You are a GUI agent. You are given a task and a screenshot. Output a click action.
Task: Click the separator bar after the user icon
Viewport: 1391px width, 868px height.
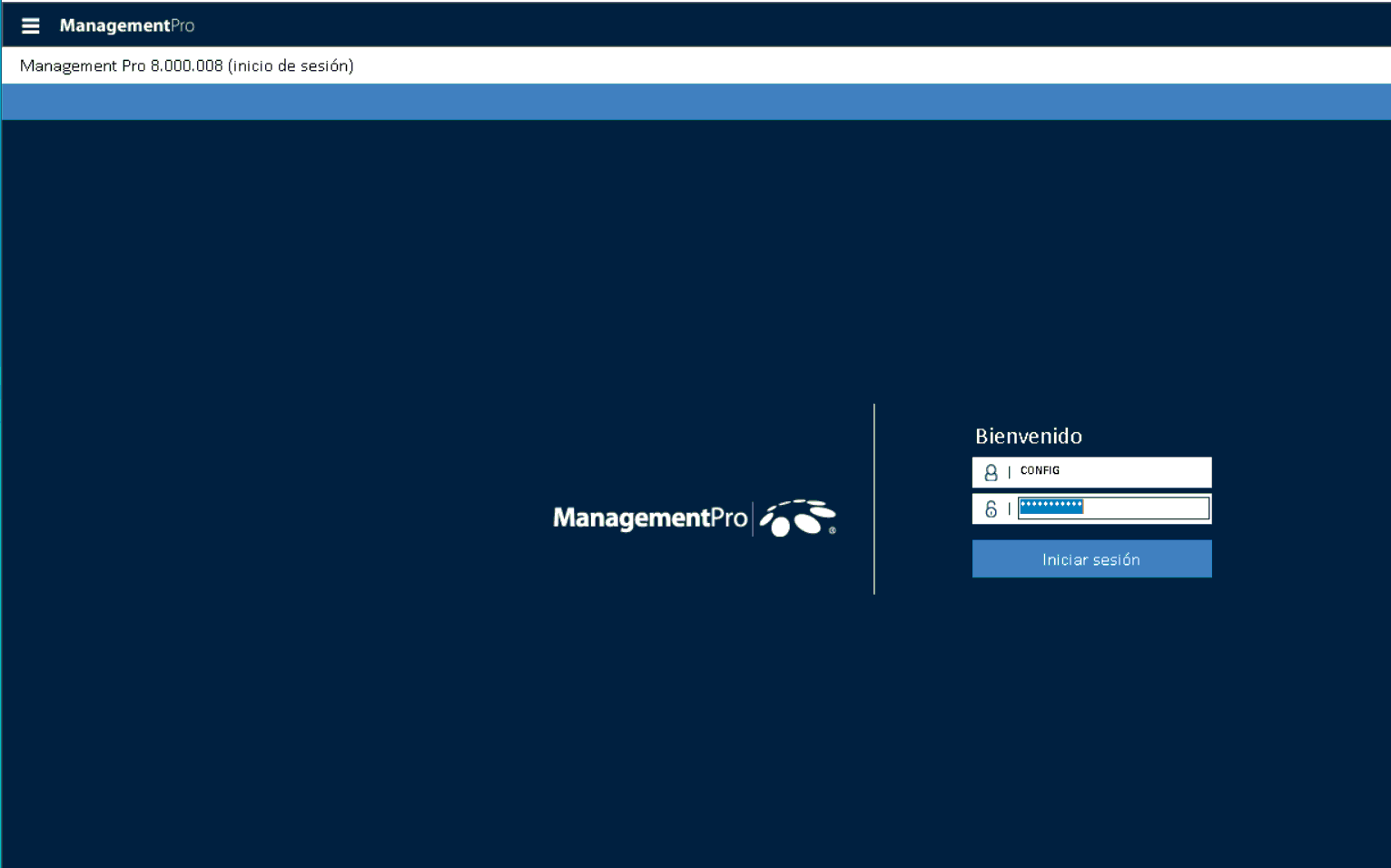1009,472
